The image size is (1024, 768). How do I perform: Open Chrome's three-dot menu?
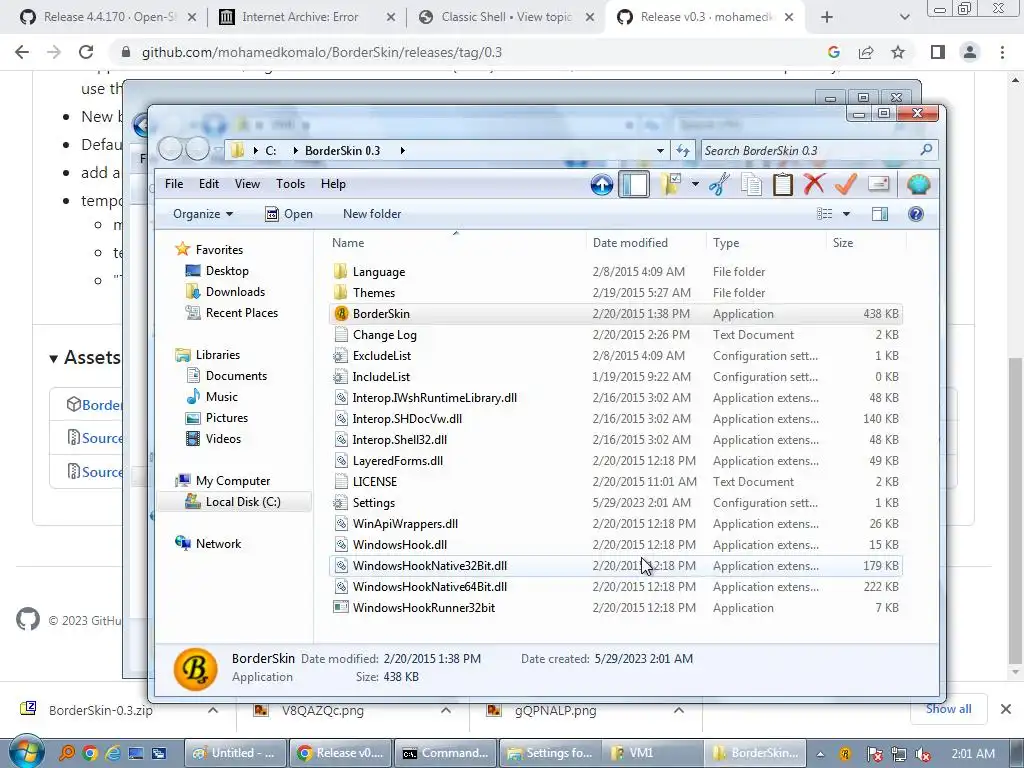tap(1002, 52)
